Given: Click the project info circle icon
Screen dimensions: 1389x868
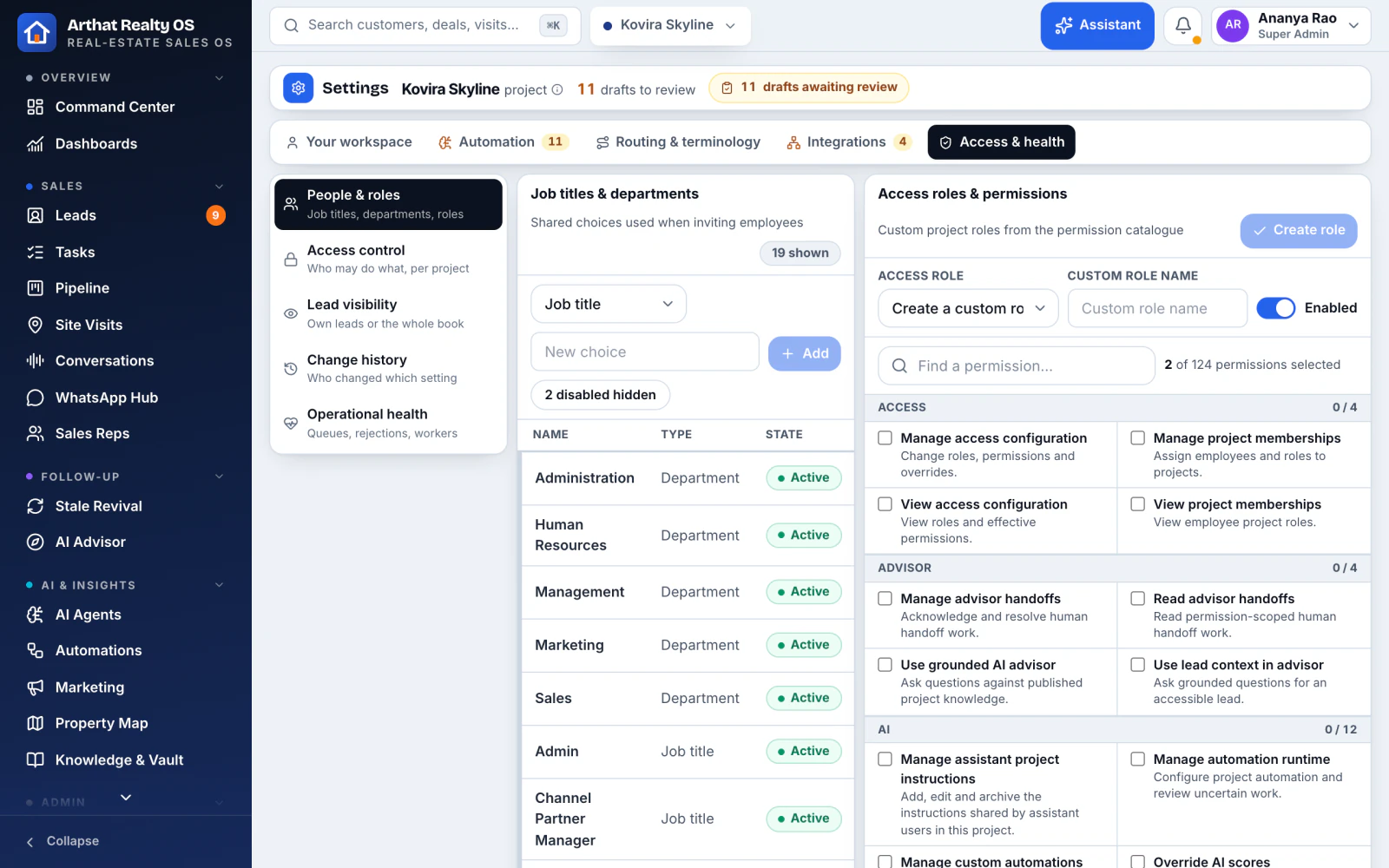Looking at the screenshot, I should click(x=557, y=89).
